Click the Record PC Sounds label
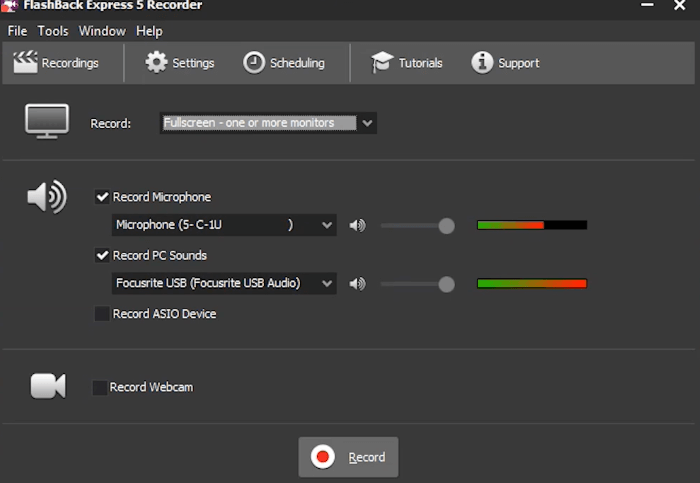The width and height of the screenshot is (700, 483). (x=160, y=255)
